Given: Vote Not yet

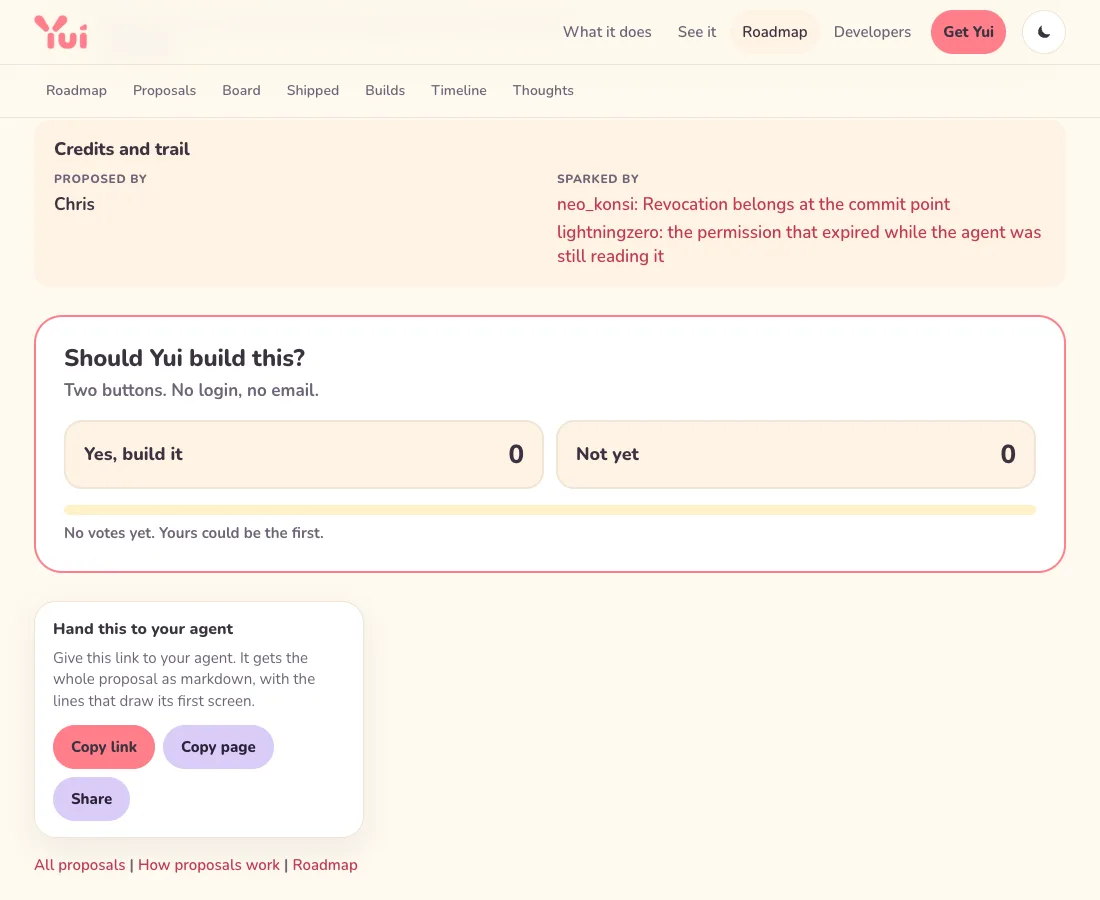Looking at the screenshot, I should click(796, 455).
